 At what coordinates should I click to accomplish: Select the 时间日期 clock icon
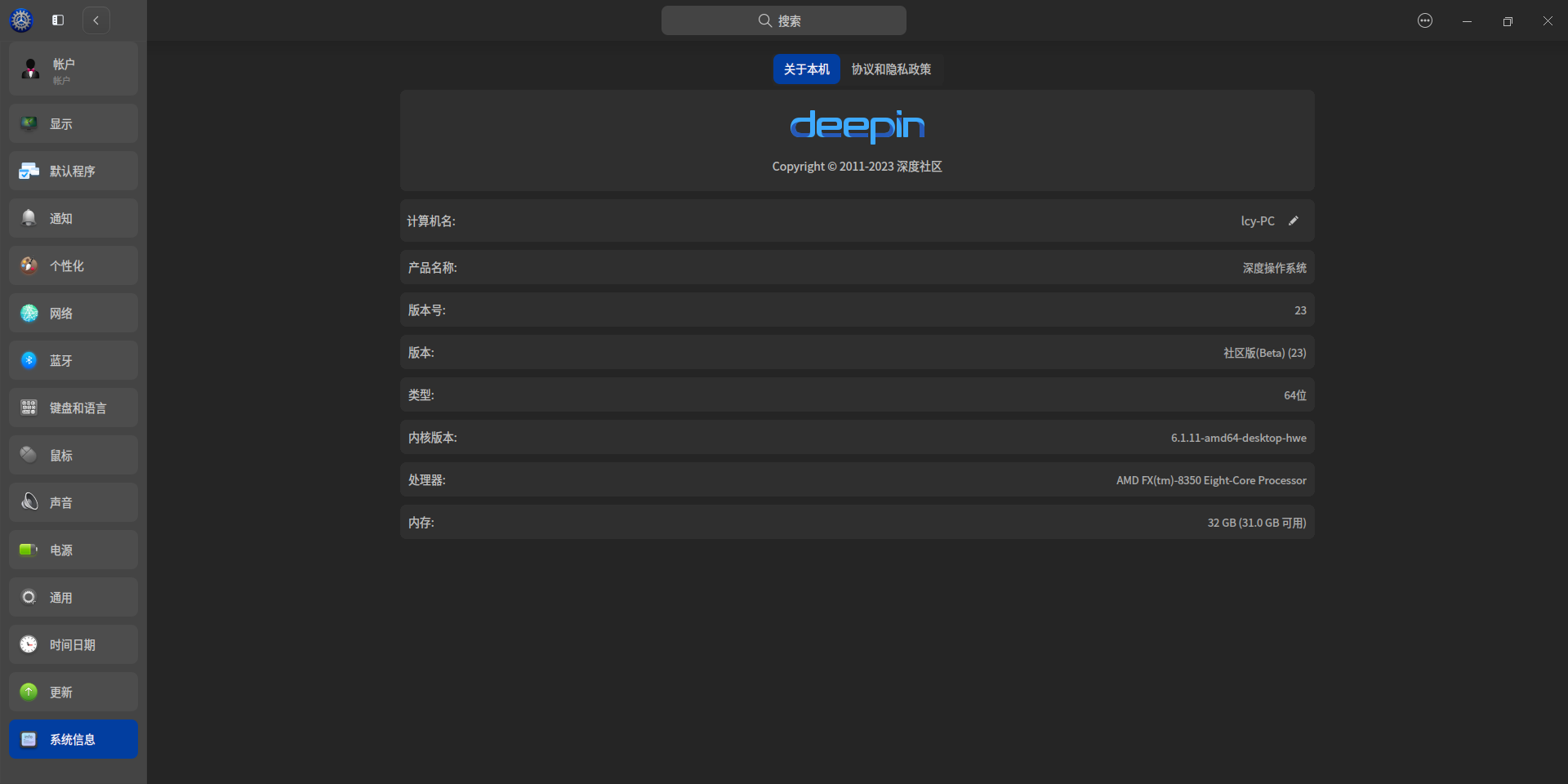(29, 644)
